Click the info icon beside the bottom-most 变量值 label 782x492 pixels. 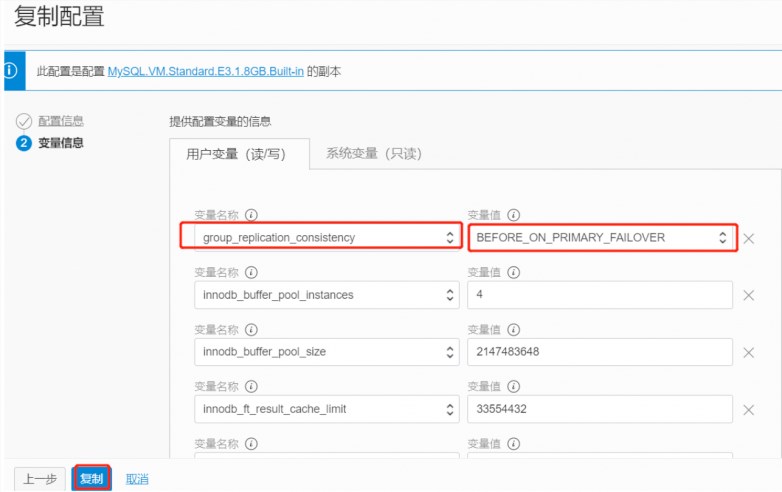tap(514, 444)
